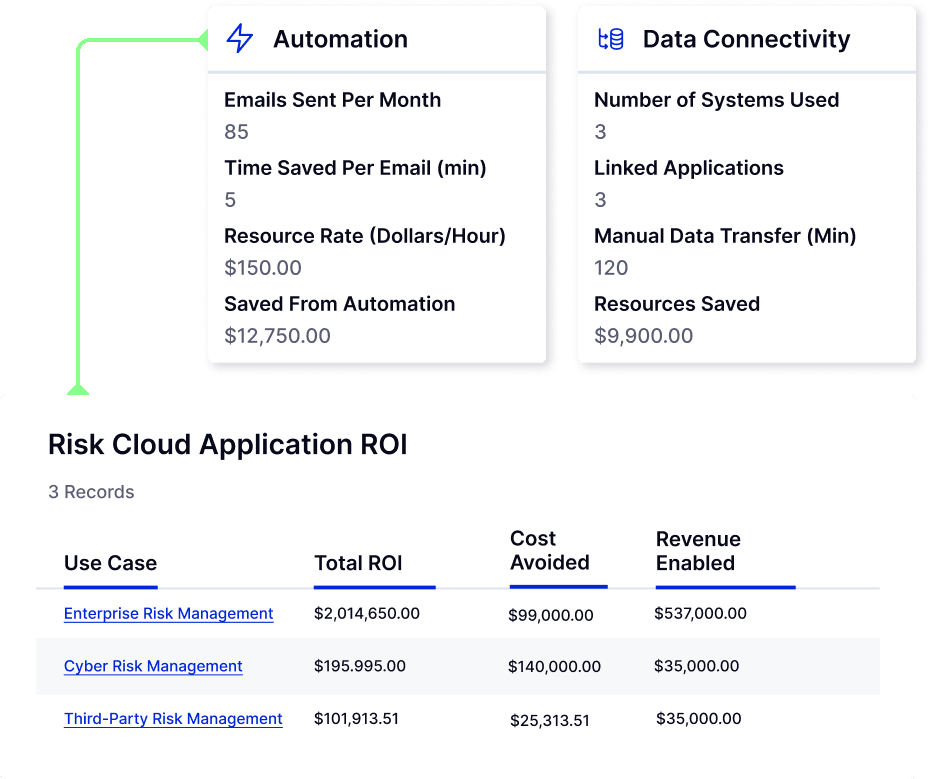Select the Automation card title

[x=340, y=39]
